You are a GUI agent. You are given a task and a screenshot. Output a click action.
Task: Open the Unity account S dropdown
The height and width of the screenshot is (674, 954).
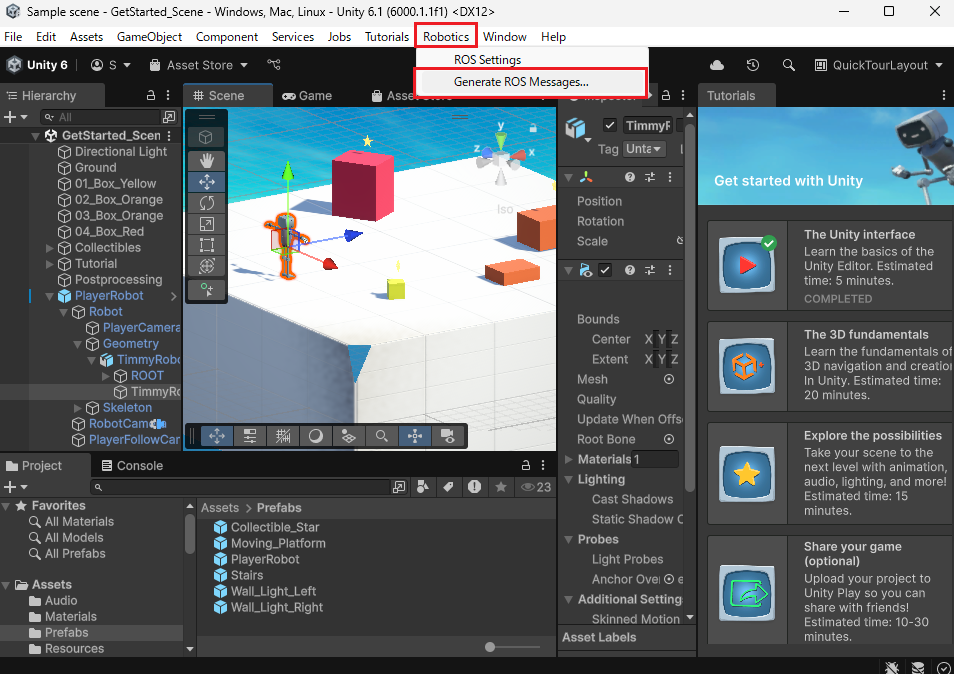coord(111,65)
